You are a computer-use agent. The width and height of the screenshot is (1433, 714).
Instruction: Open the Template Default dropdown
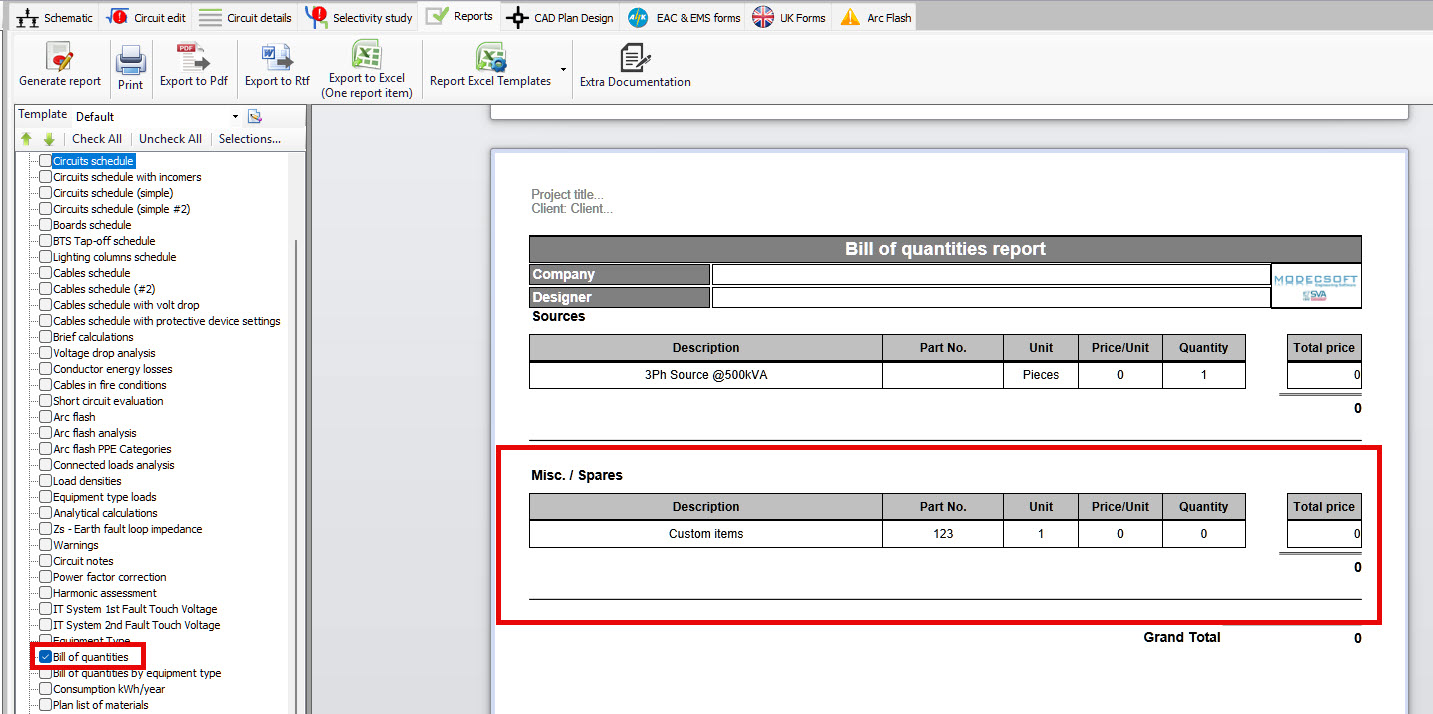point(236,116)
